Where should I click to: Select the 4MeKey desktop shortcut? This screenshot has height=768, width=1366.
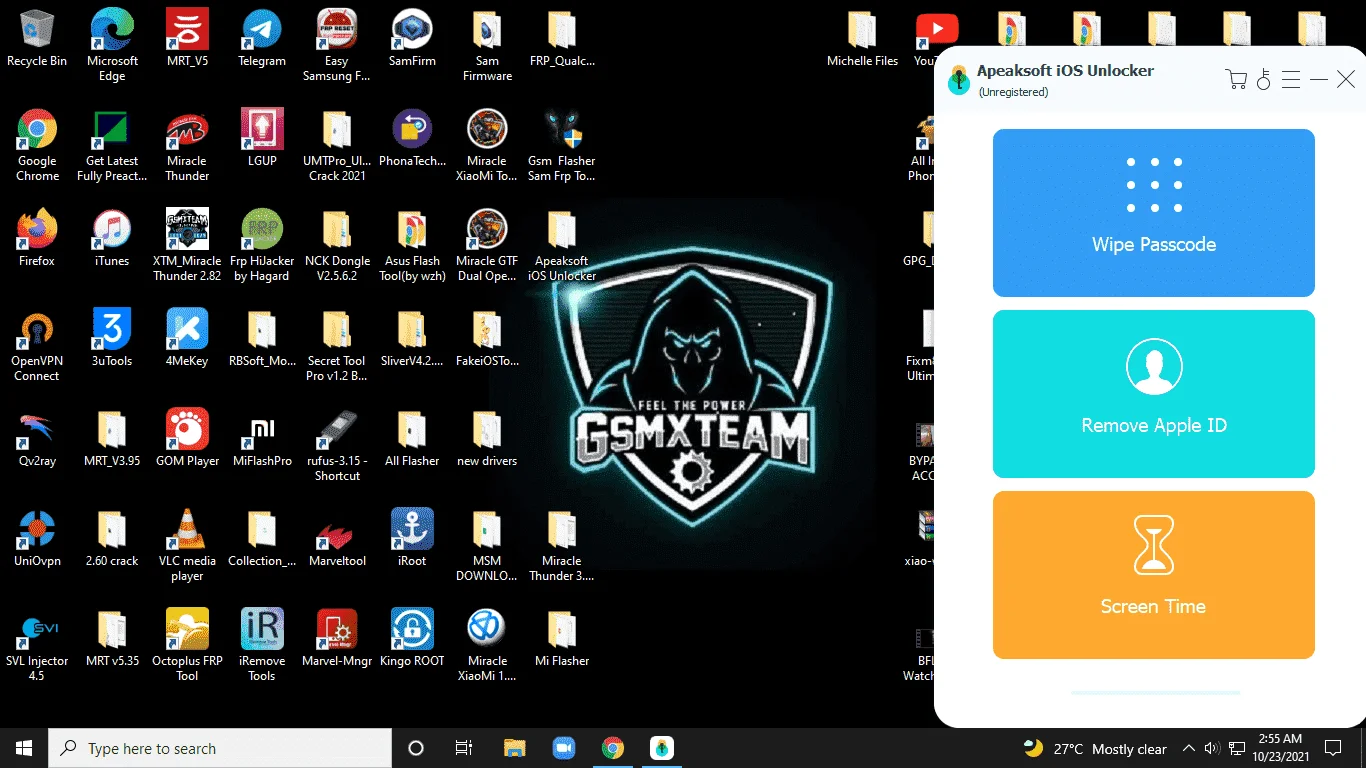click(187, 338)
